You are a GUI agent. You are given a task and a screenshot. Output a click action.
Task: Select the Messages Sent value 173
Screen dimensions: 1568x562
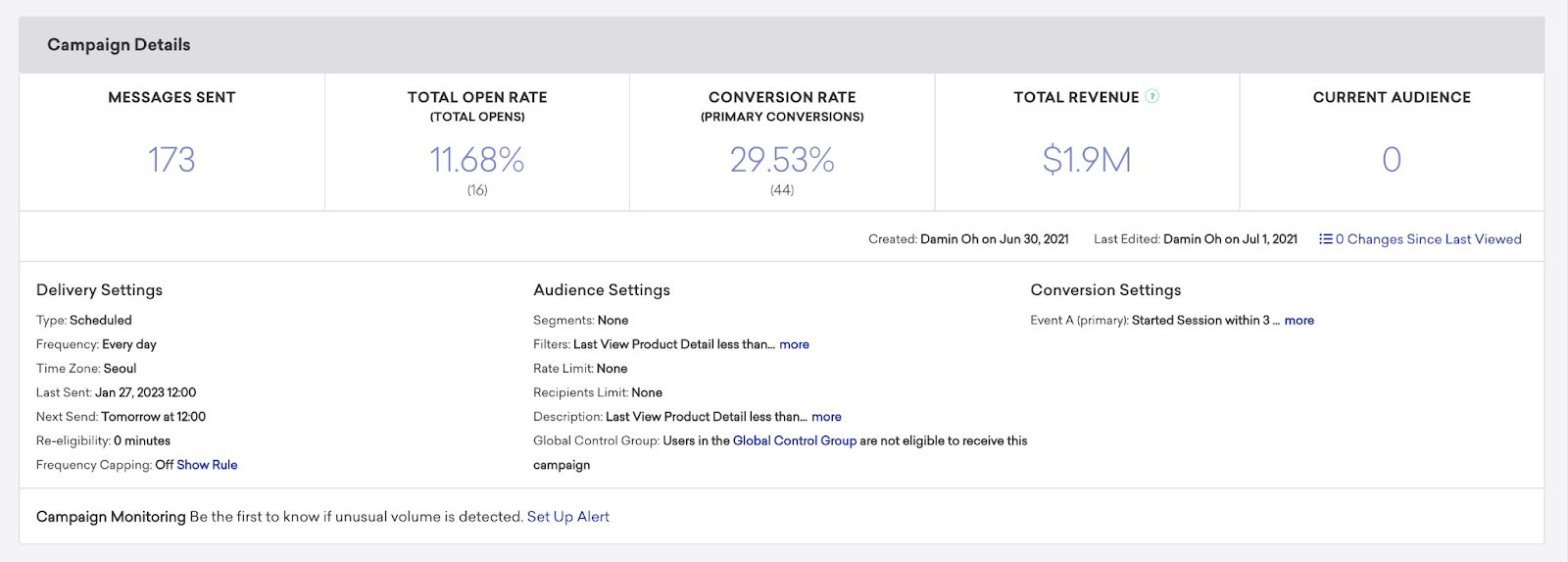tap(171, 160)
